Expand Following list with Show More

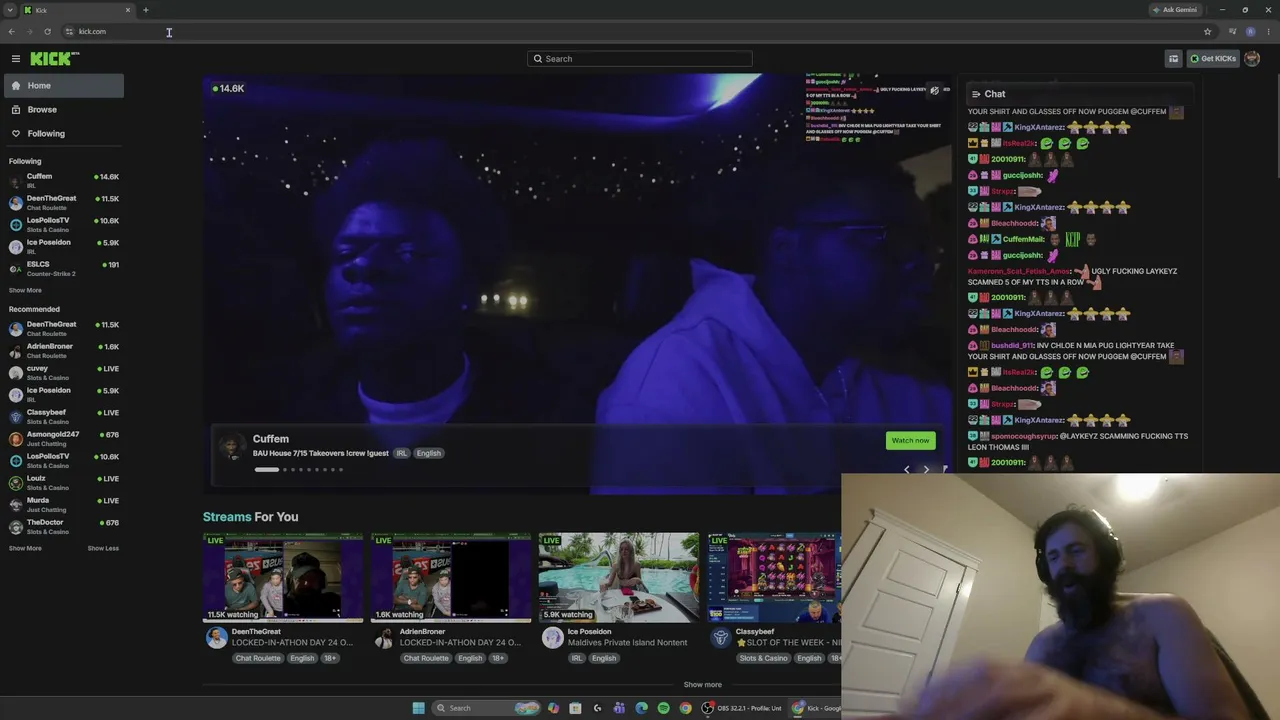25,291
